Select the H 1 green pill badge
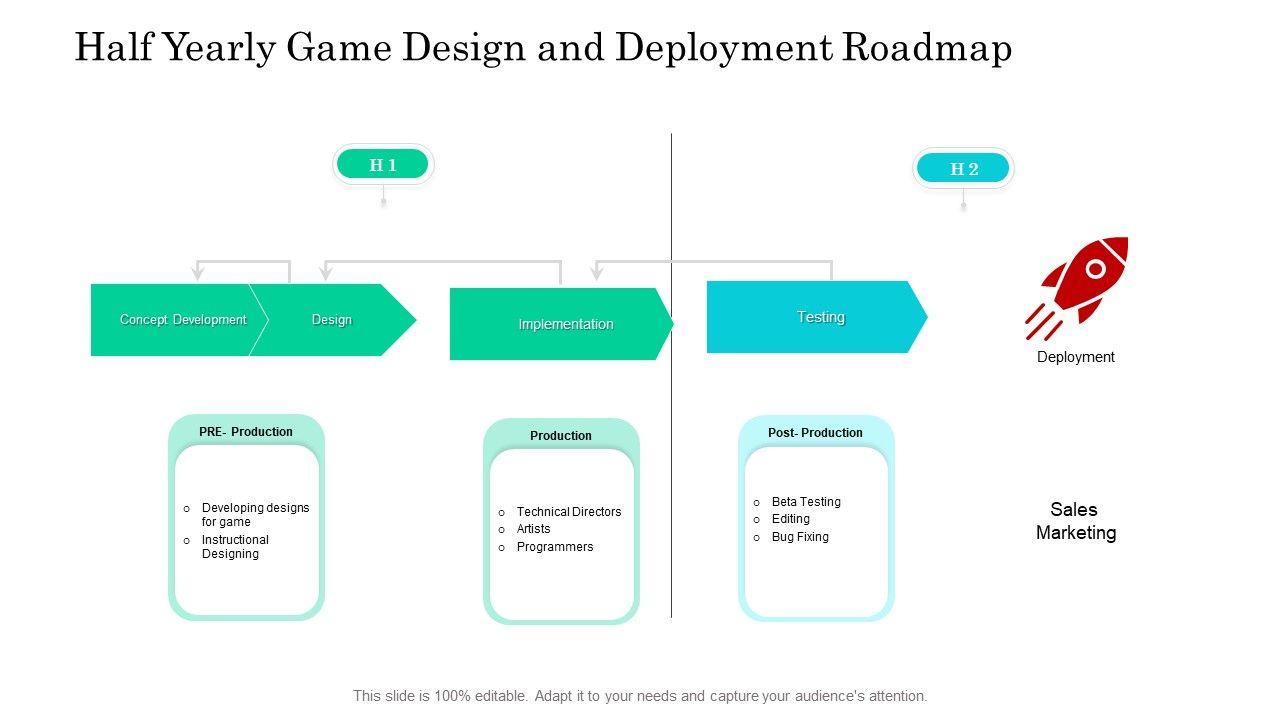This screenshot has height=720, width=1280. point(383,165)
